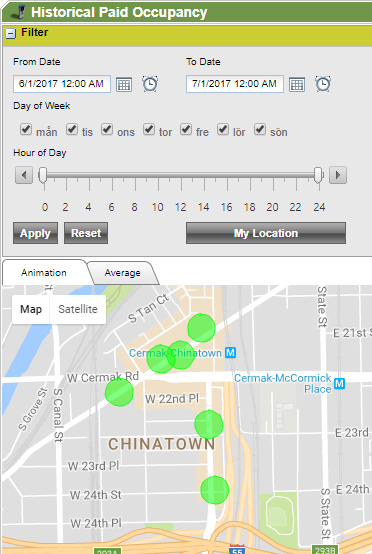372x554 pixels.
Task: Switch to the Average tab
Action: tap(123, 273)
